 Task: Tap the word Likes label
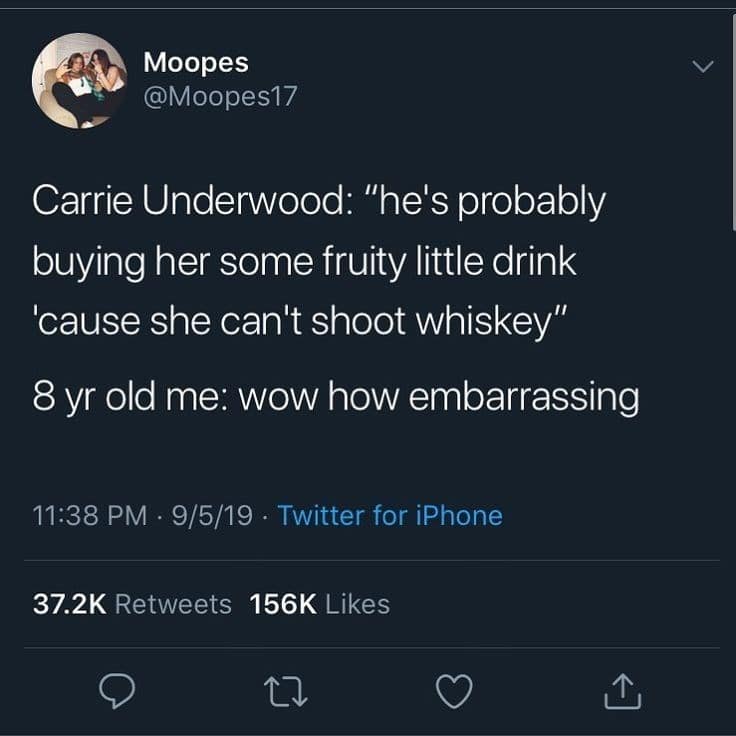[x=357, y=604]
